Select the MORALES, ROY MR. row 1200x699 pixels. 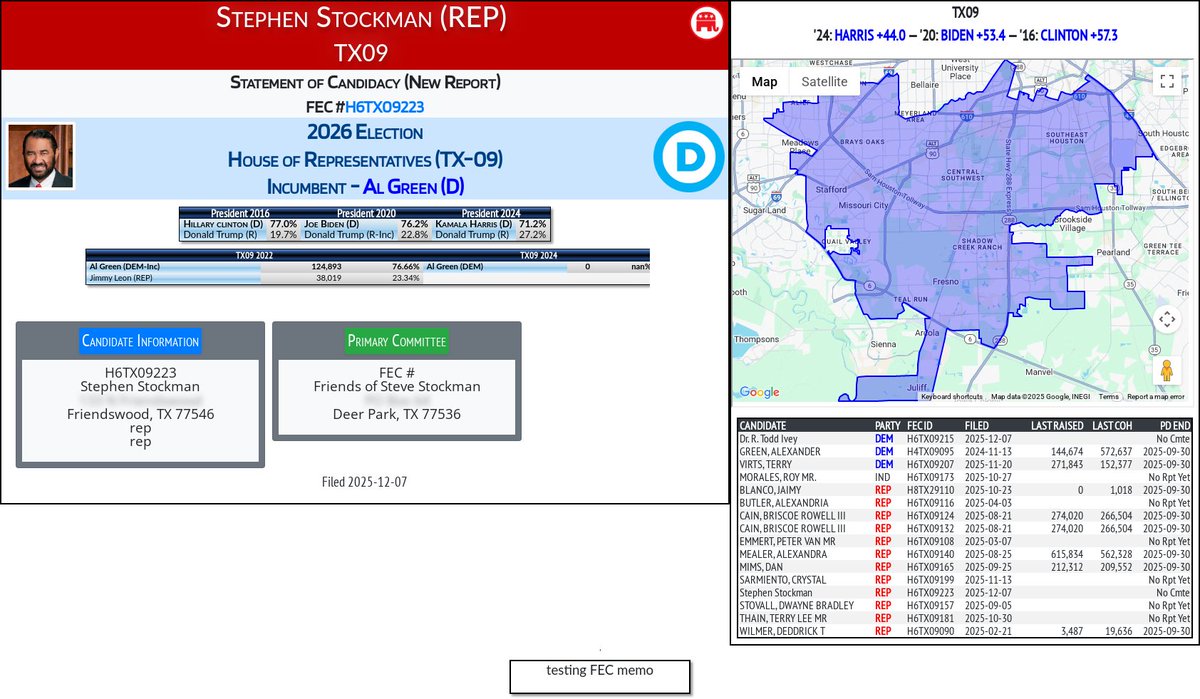coord(965,477)
